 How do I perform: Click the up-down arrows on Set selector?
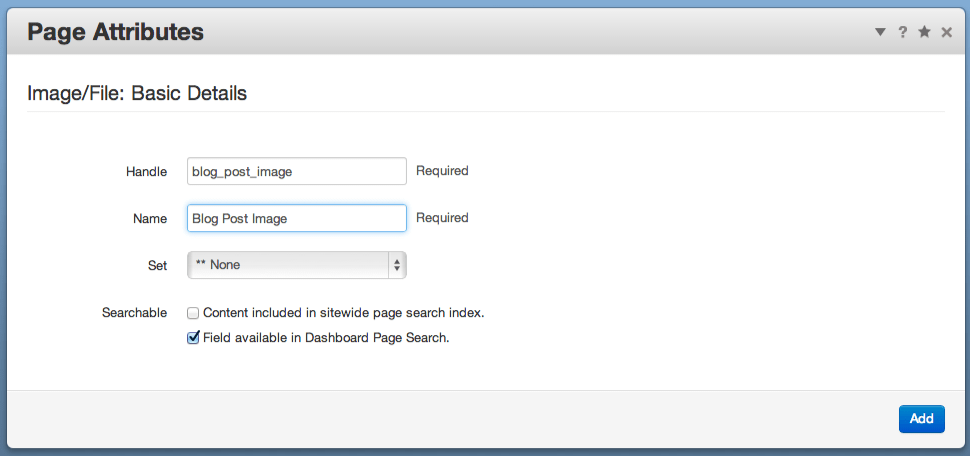[x=397, y=265]
